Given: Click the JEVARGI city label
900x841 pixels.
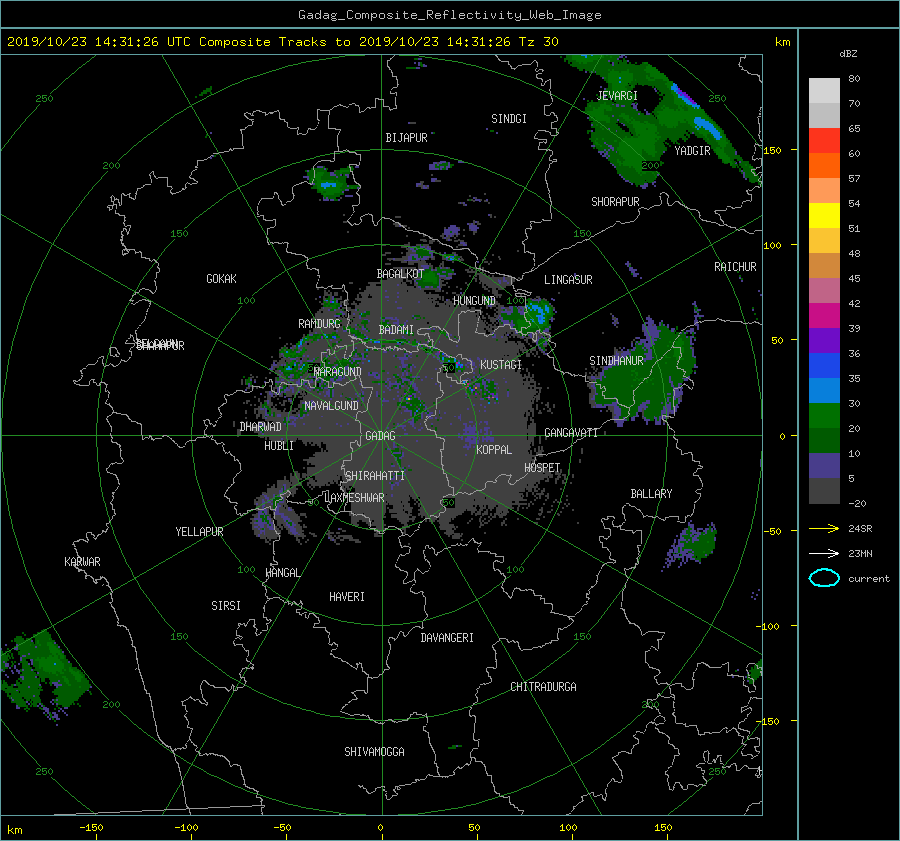Looking at the screenshot, I should (617, 96).
